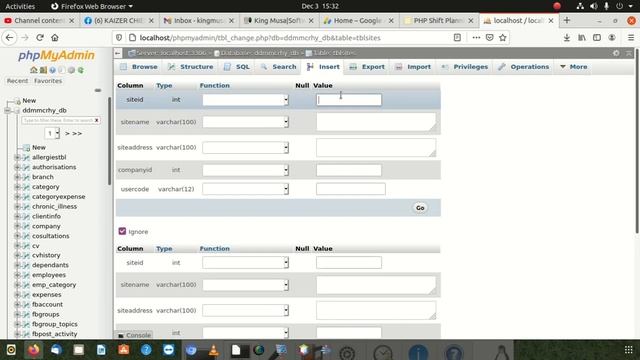Open phpMyAdmin home icon in sidebar
Viewport: 640px width, 360px height.
point(33,70)
